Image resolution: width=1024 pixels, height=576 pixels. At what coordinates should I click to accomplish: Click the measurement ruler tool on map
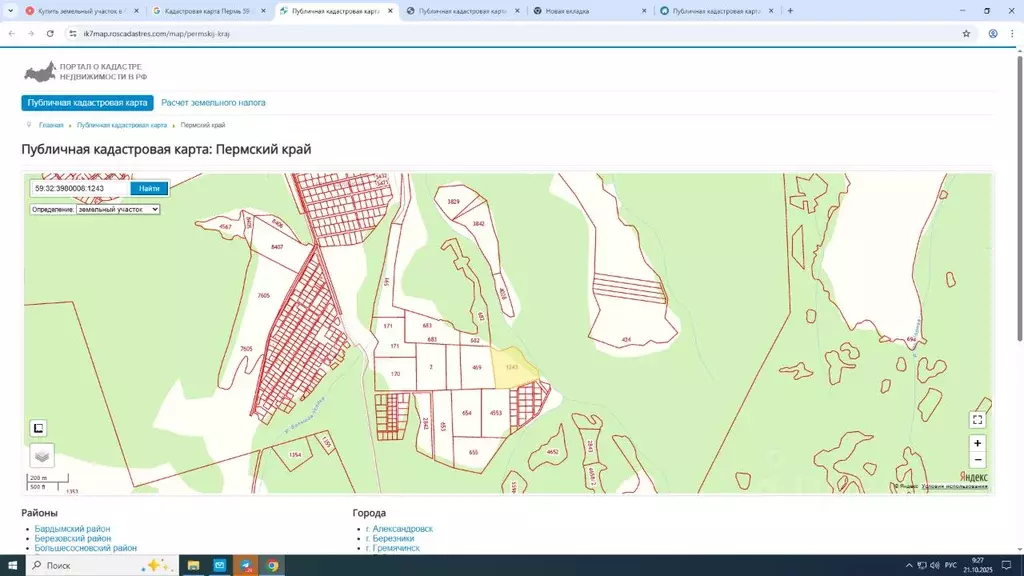[38, 428]
